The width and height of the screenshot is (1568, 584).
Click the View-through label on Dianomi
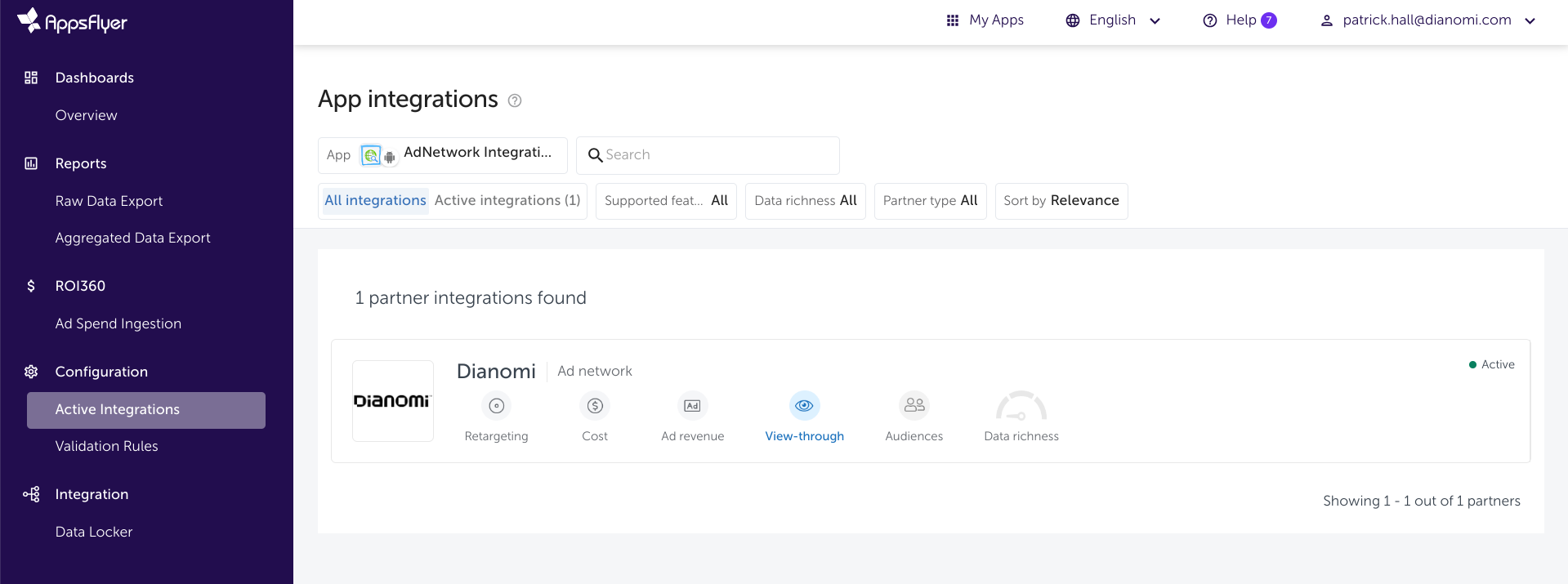pos(805,436)
